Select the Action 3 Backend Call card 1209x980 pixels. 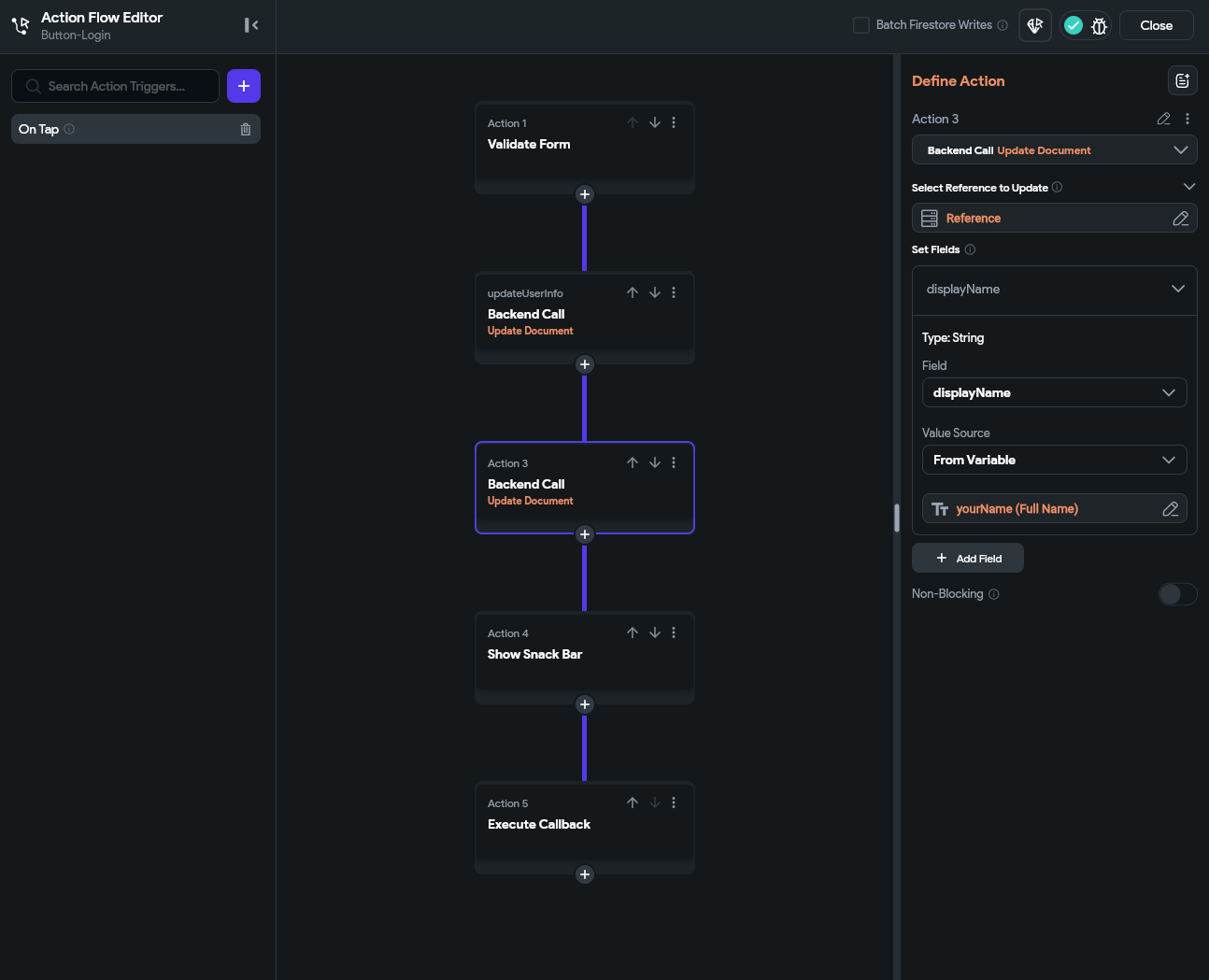click(x=585, y=488)
